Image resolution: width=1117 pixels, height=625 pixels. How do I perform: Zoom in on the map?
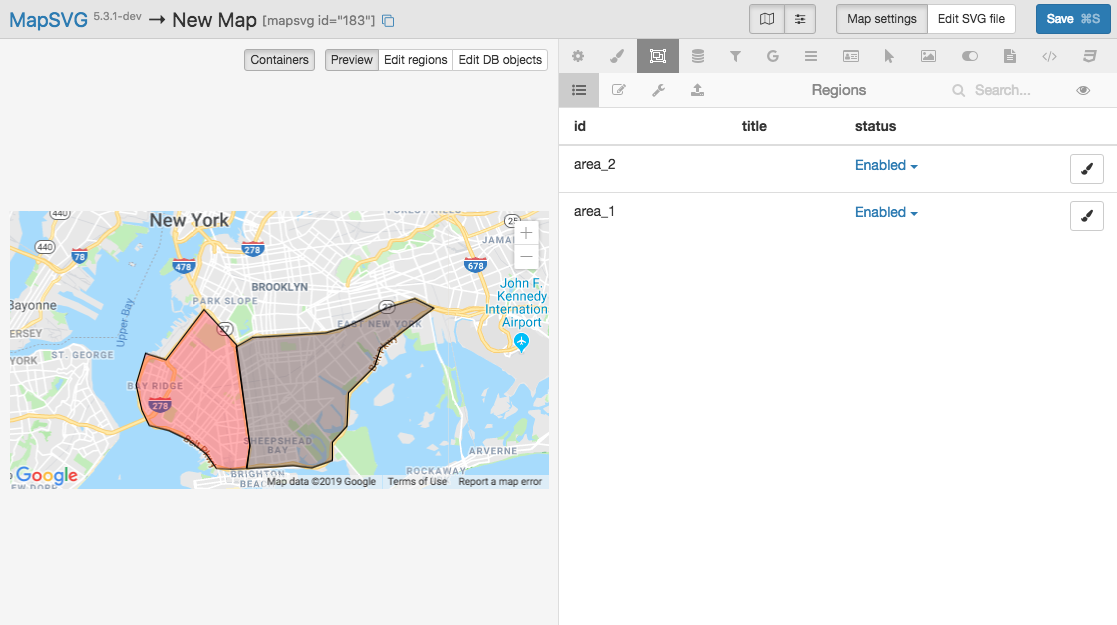point(526,233)
